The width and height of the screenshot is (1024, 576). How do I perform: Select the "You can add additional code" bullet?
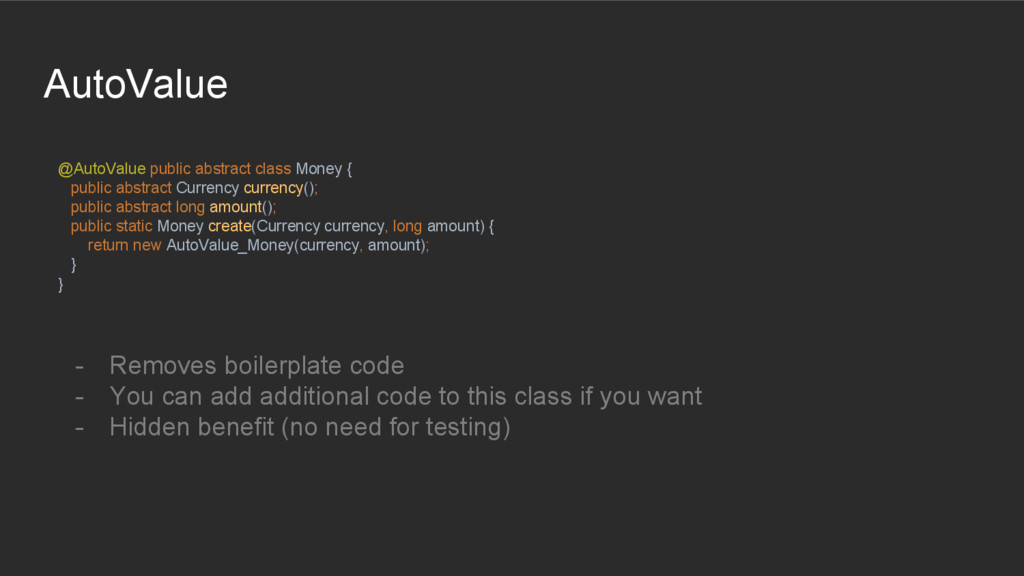tap(405, 396)
